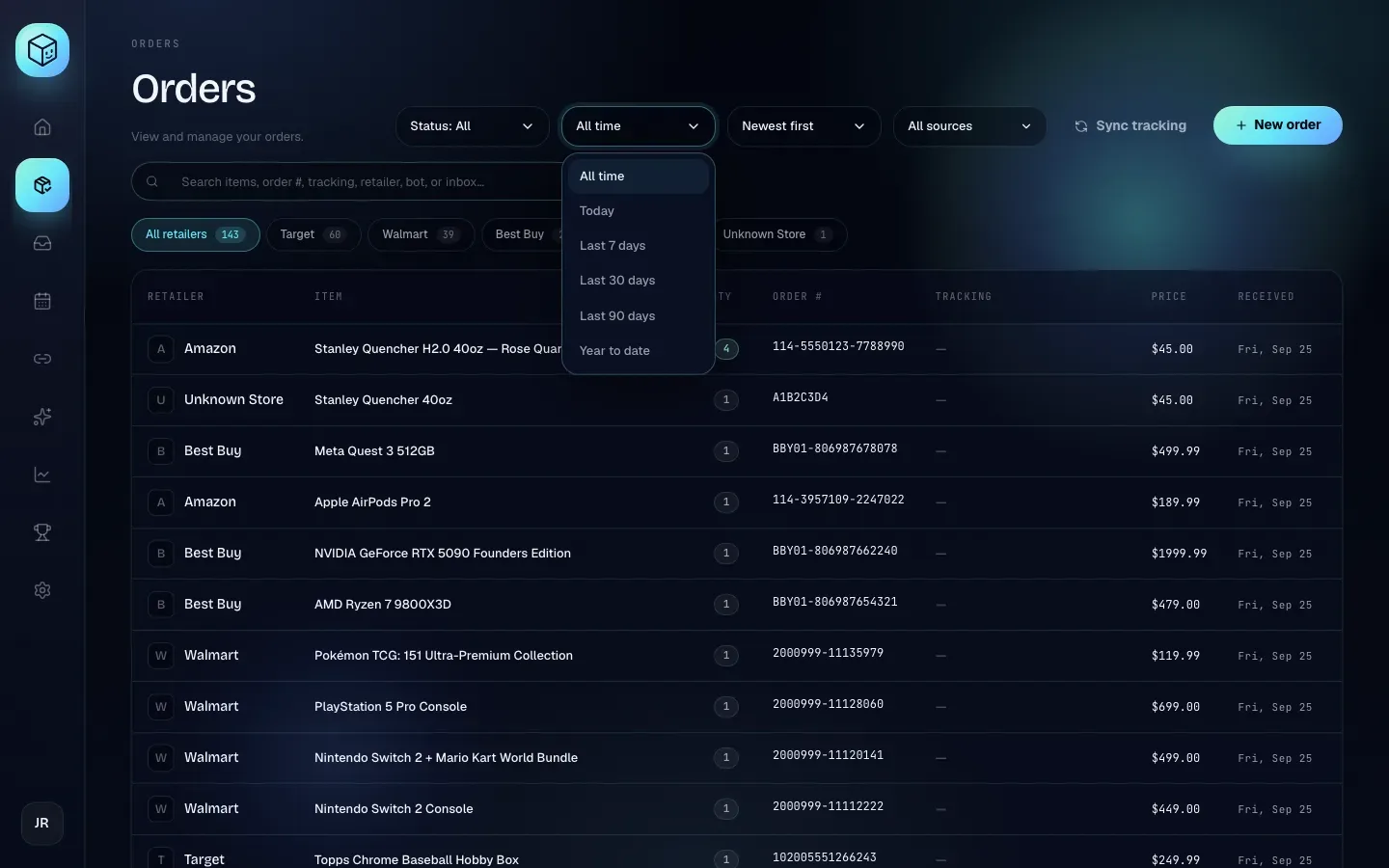This screenshot has width=1389, height=868.
Task: Click order number A1B2C3D4
Action: 801,397
